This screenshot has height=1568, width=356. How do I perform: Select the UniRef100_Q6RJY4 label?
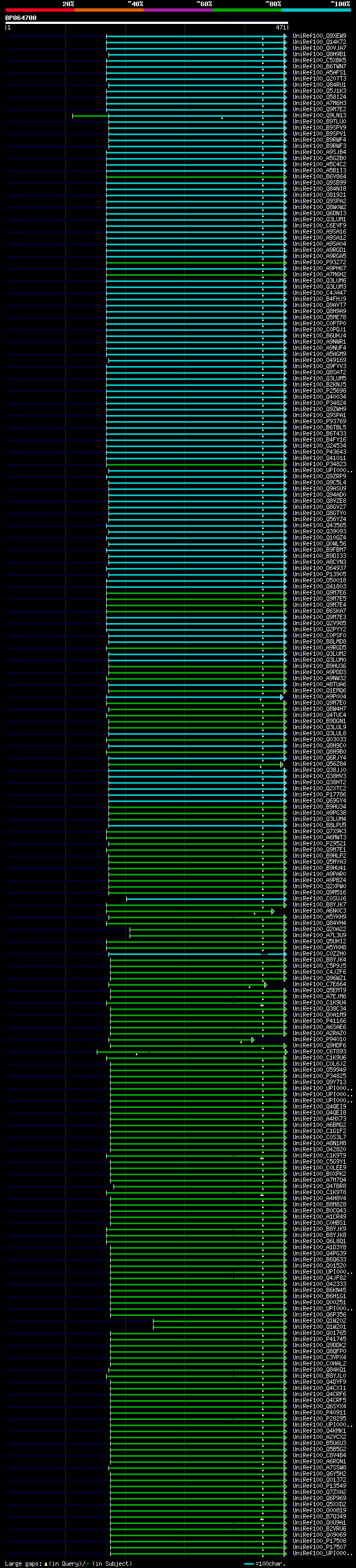pos(319,759)
